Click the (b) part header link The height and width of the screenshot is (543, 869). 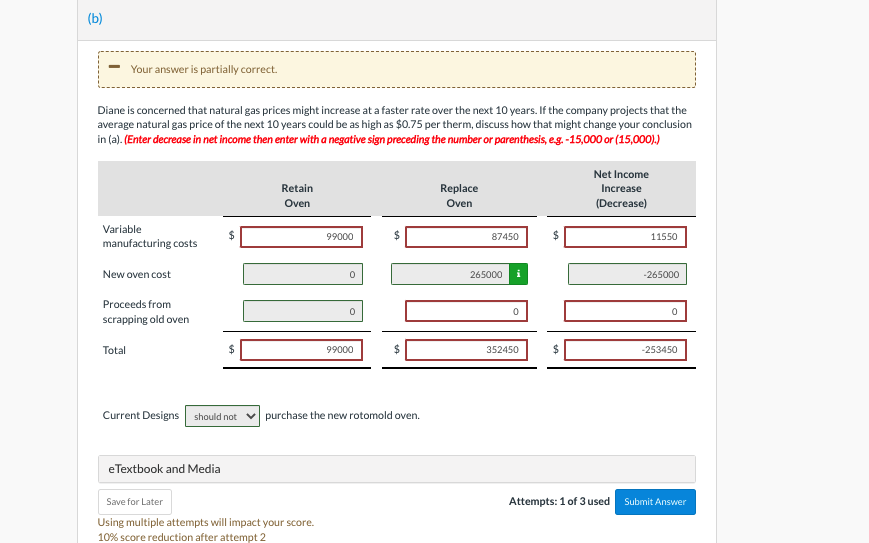[95, 18]
